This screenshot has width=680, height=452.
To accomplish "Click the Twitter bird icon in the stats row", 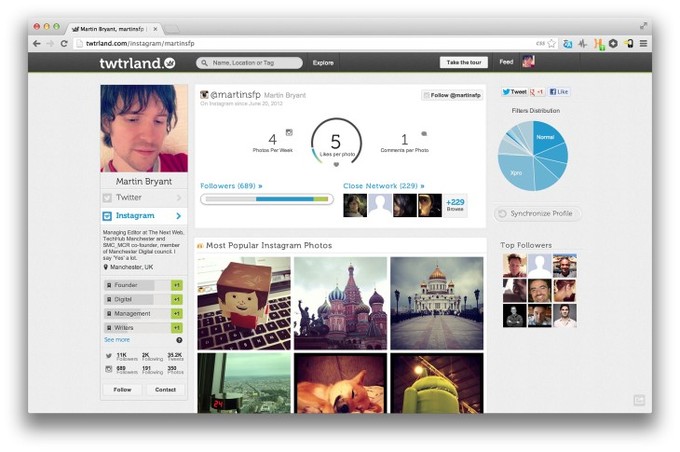I will [108, 356].
